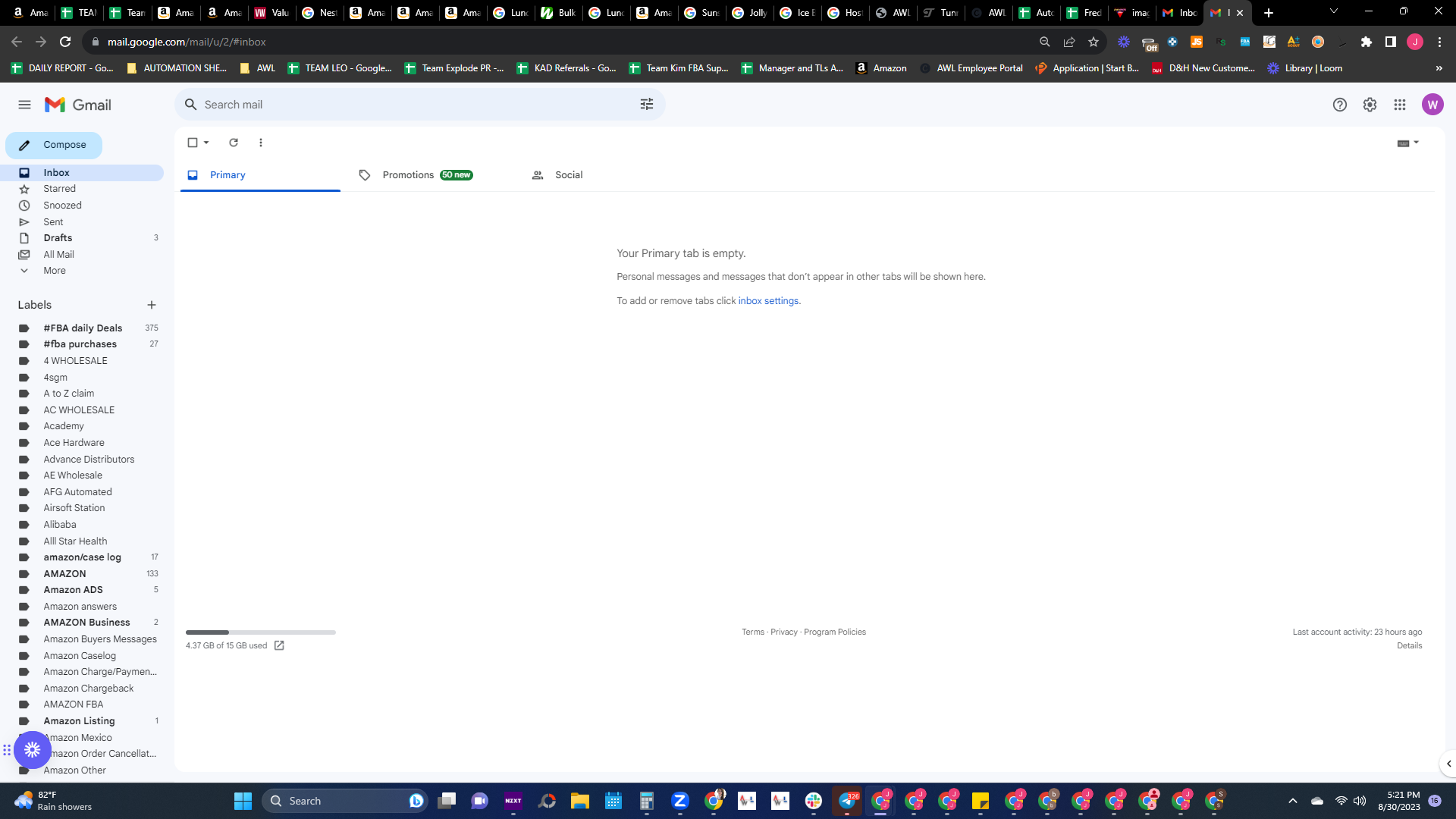Image resolution: width=1456 pixels, height=819 pixels.
Task: Open the AWL Employee Portal bookmark
Action: [971, 68]
